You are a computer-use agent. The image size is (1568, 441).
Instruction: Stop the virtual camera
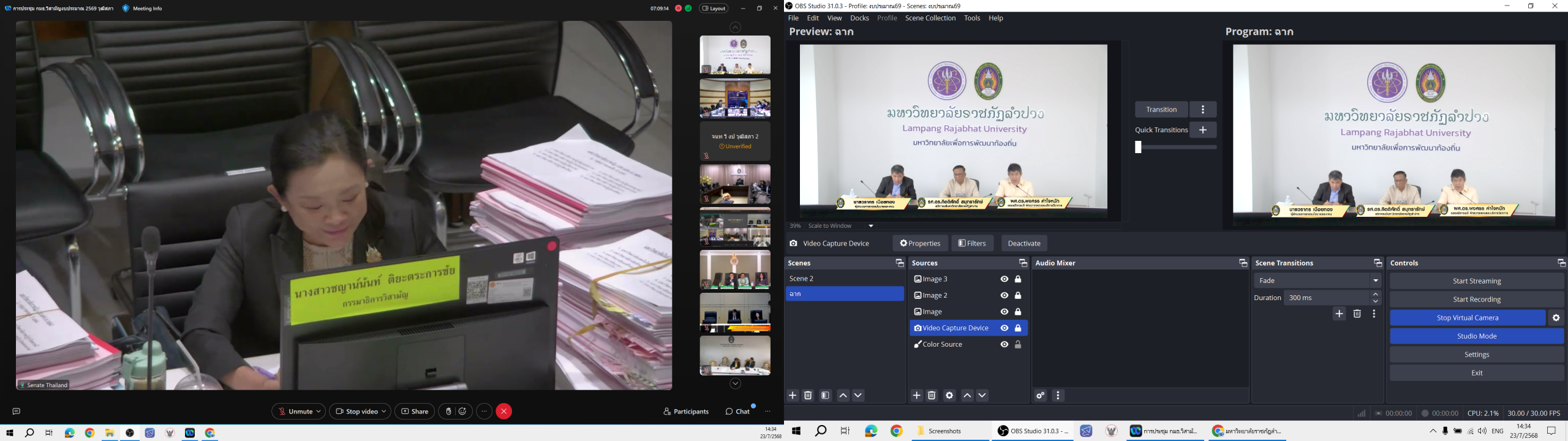pyautogui.click(x=1468, y=318)
